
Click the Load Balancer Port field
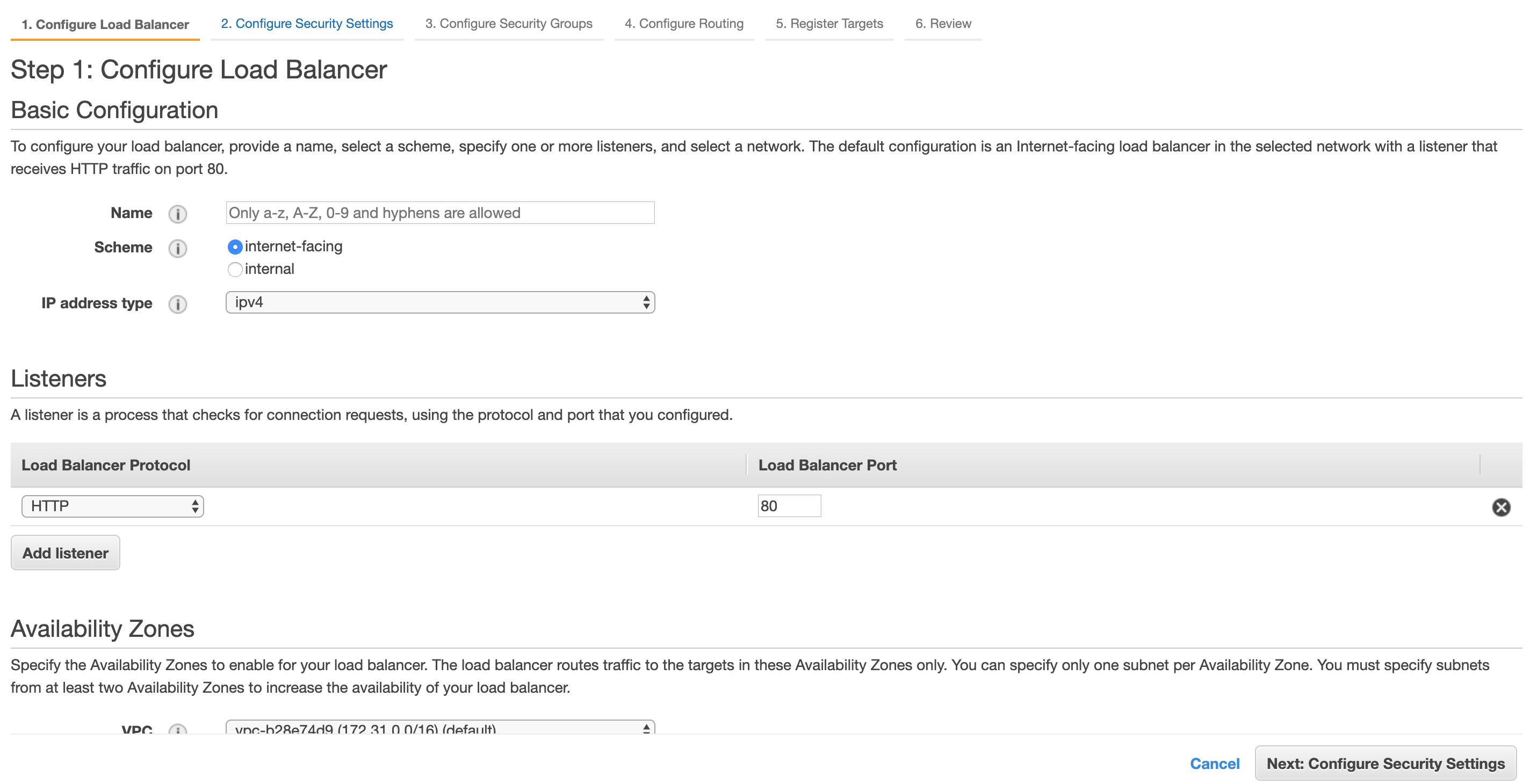click(789, 506)
